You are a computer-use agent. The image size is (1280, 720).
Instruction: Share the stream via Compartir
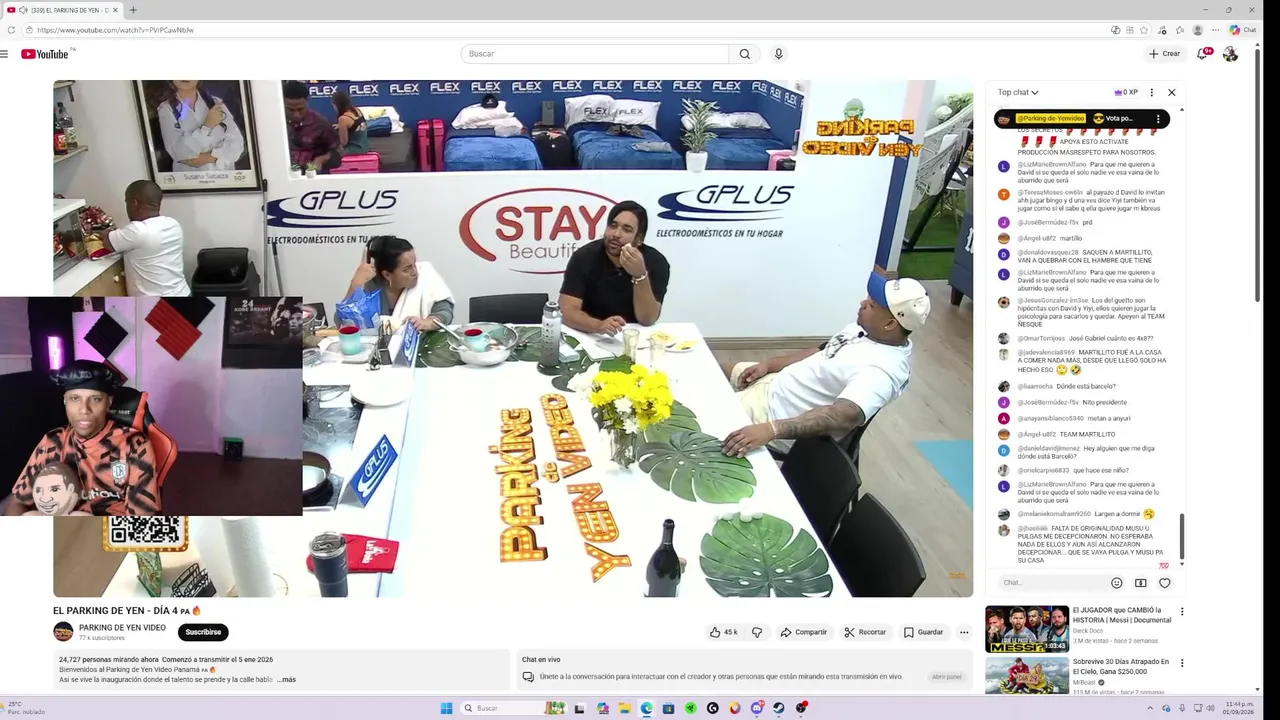pyautogui.click(x=804, y=632)
